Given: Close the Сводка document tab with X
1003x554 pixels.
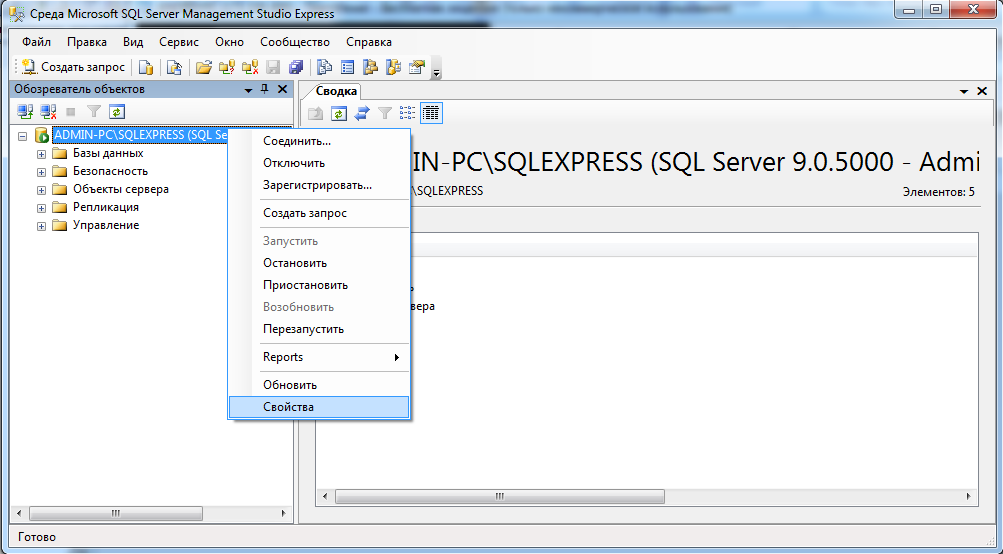Looking at the screenshot, I should tap(982, 91).
